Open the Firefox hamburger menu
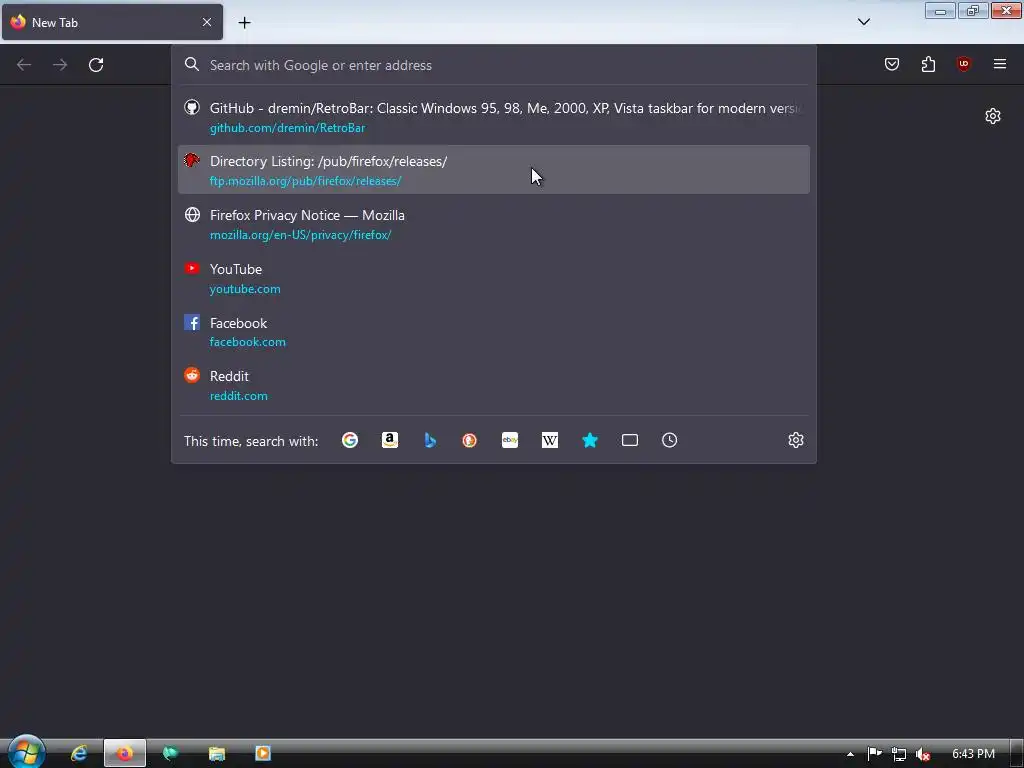The image size is (1024, 768). tap(1000, 64)
